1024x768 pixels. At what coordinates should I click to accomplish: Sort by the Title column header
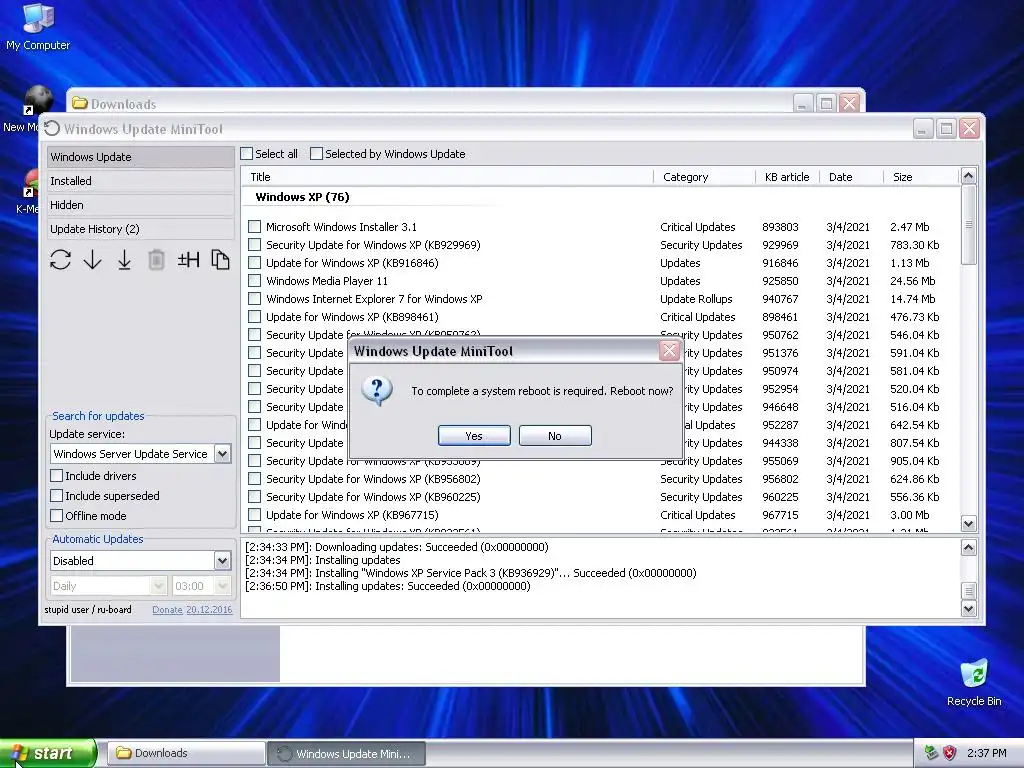coord(448,177)
